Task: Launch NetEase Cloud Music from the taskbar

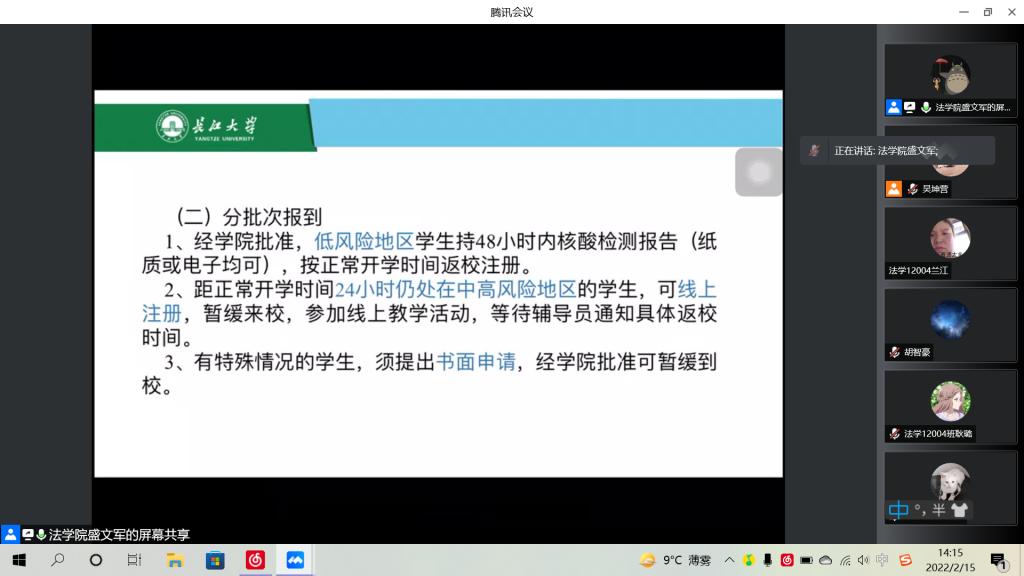Action: point(254,561)
